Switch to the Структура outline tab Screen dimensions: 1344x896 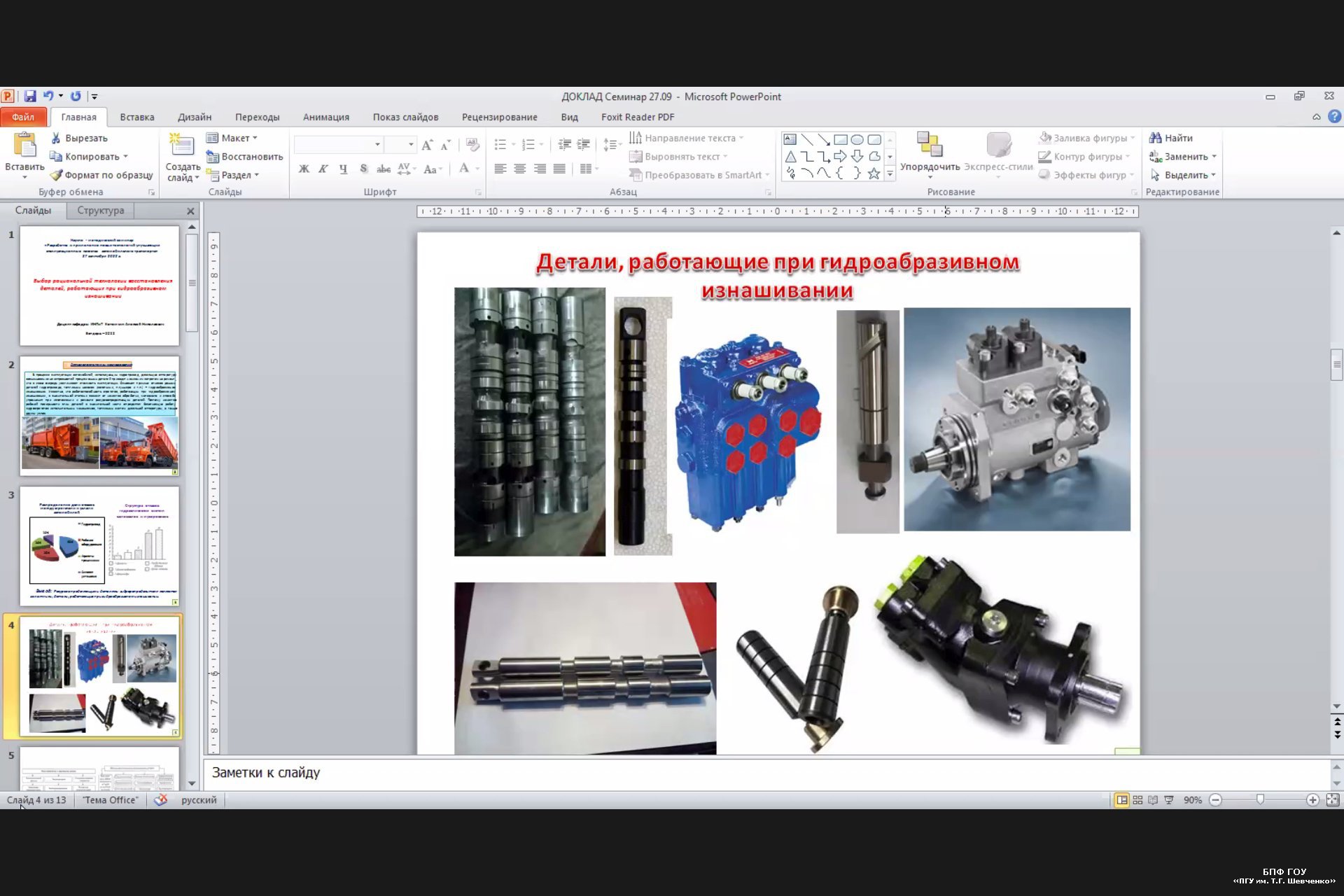101,210
